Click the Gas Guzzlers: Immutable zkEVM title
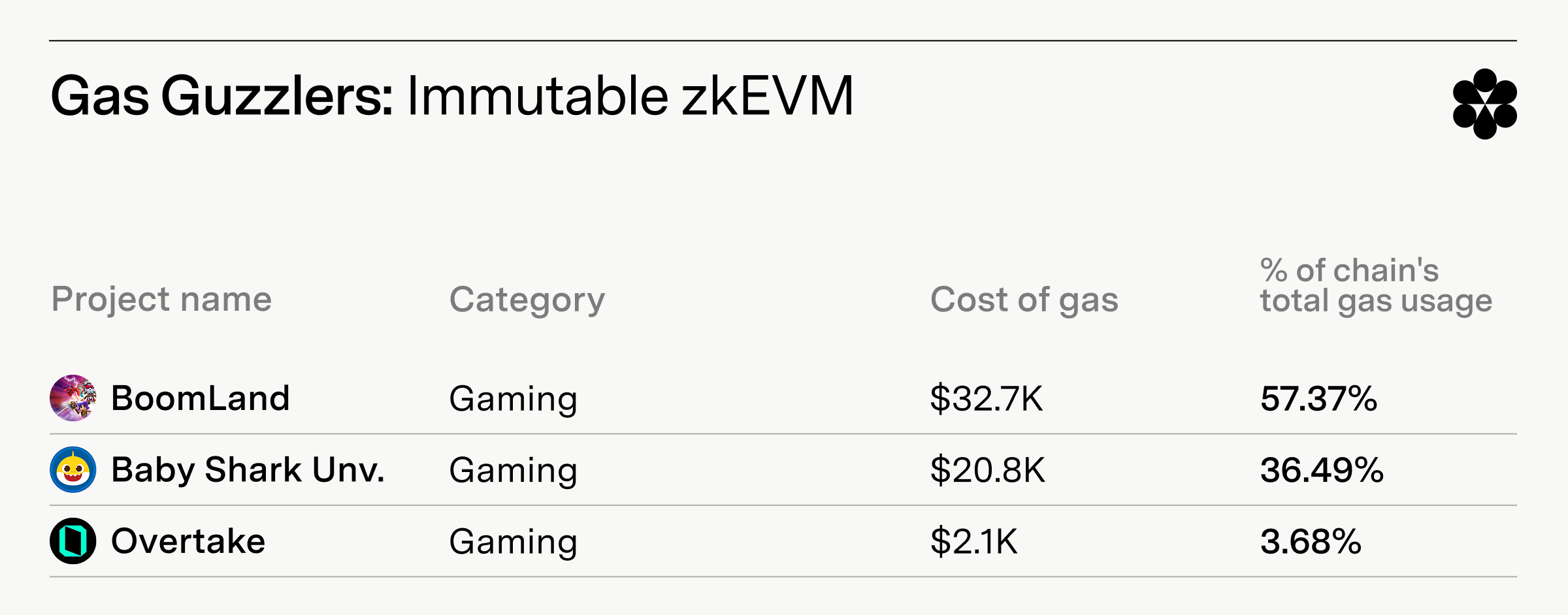 click(452, 97)
